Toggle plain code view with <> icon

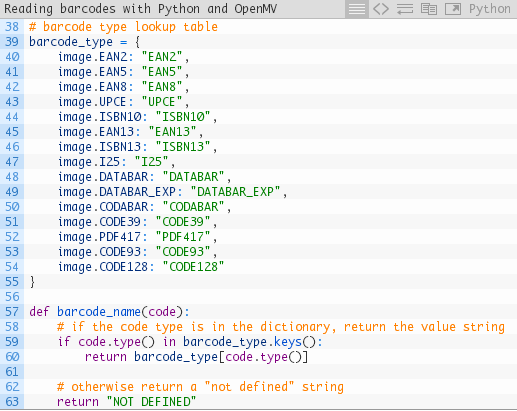(381, 9)
